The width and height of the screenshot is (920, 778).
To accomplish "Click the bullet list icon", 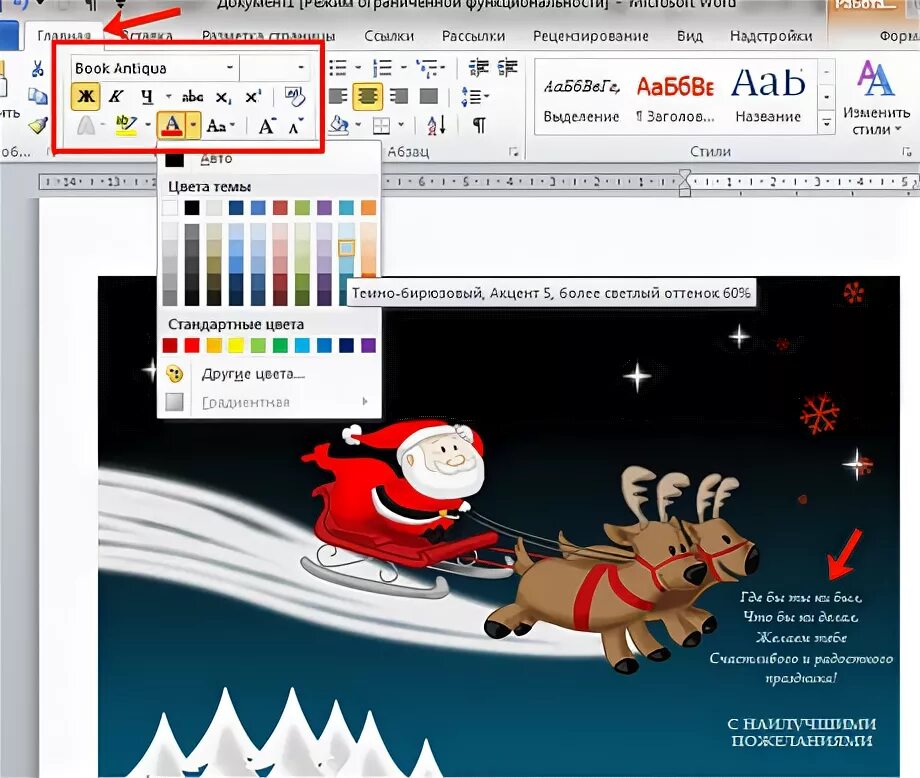I will point(338,67).
